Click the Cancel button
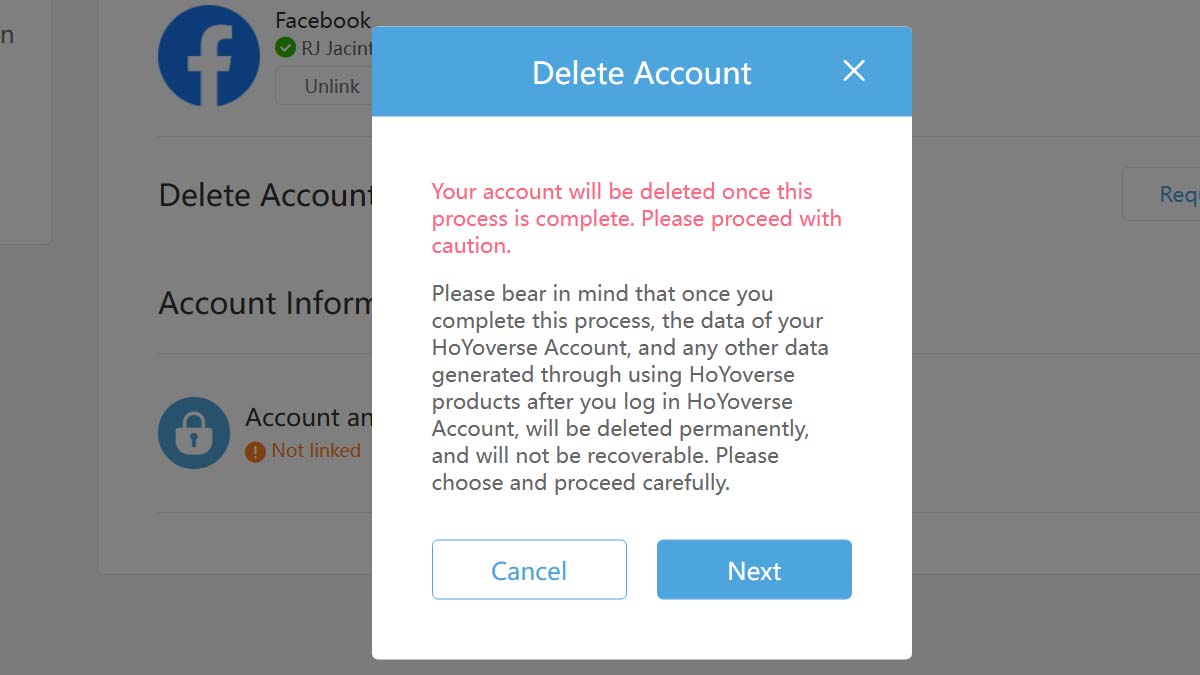Image resolution: width=1200 pixels, height=675 pixels. [x=529, y=570]
